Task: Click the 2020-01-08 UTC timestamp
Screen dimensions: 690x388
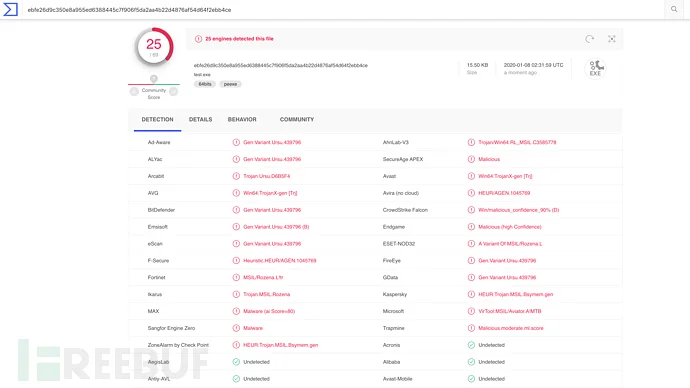Action: [x=533, y=65]
